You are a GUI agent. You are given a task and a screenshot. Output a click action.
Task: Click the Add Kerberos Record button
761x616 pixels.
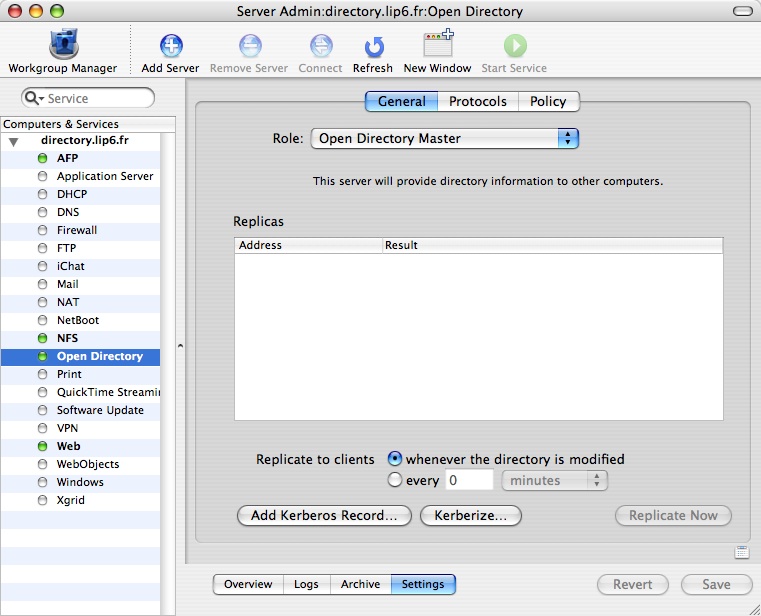pos(324,515)
